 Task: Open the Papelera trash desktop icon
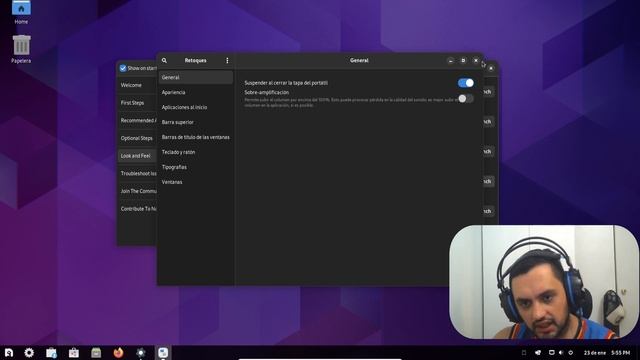pos(21,49)
